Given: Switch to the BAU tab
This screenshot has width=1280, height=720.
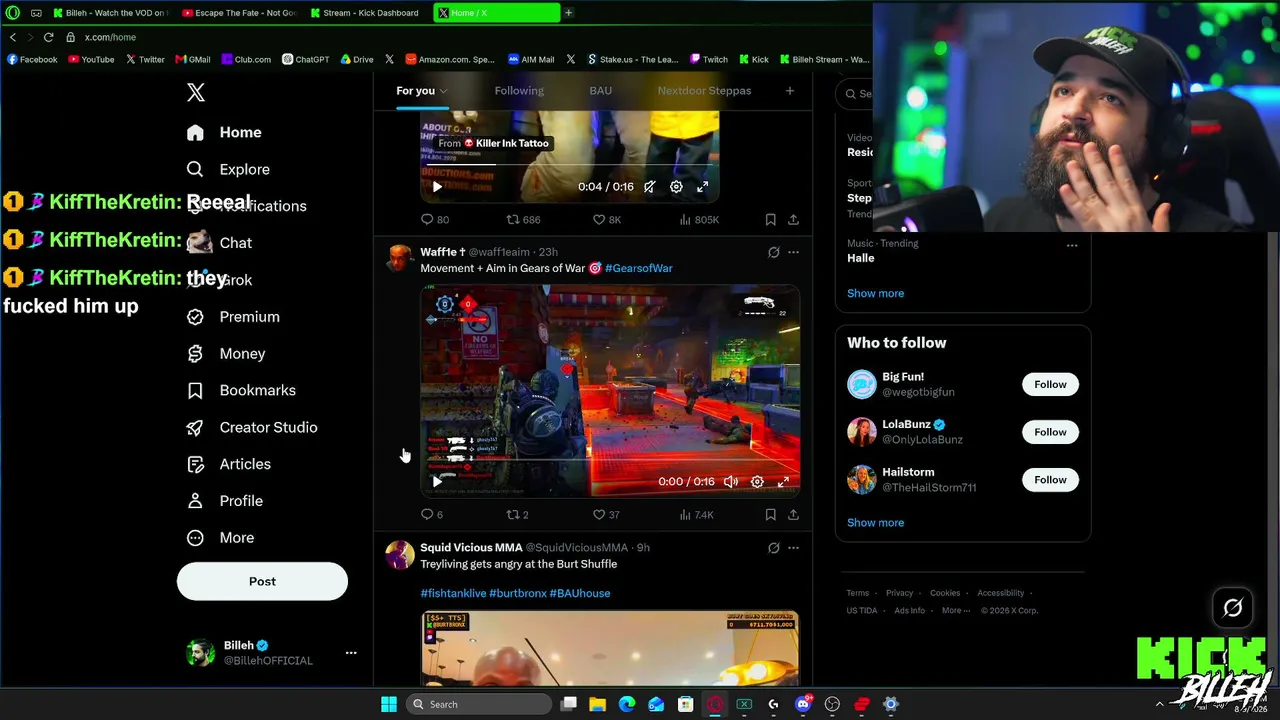Looking at the screenshot, I should [600, 91].
